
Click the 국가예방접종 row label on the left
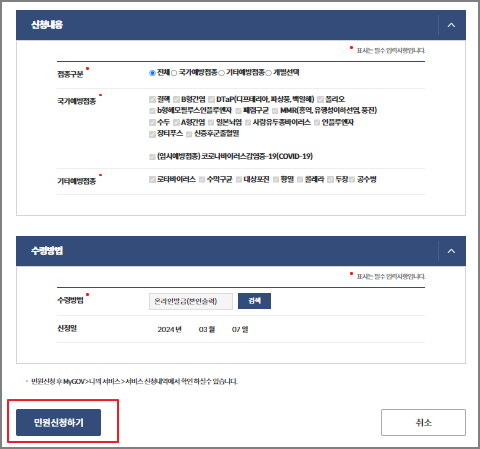click(77, 101)
